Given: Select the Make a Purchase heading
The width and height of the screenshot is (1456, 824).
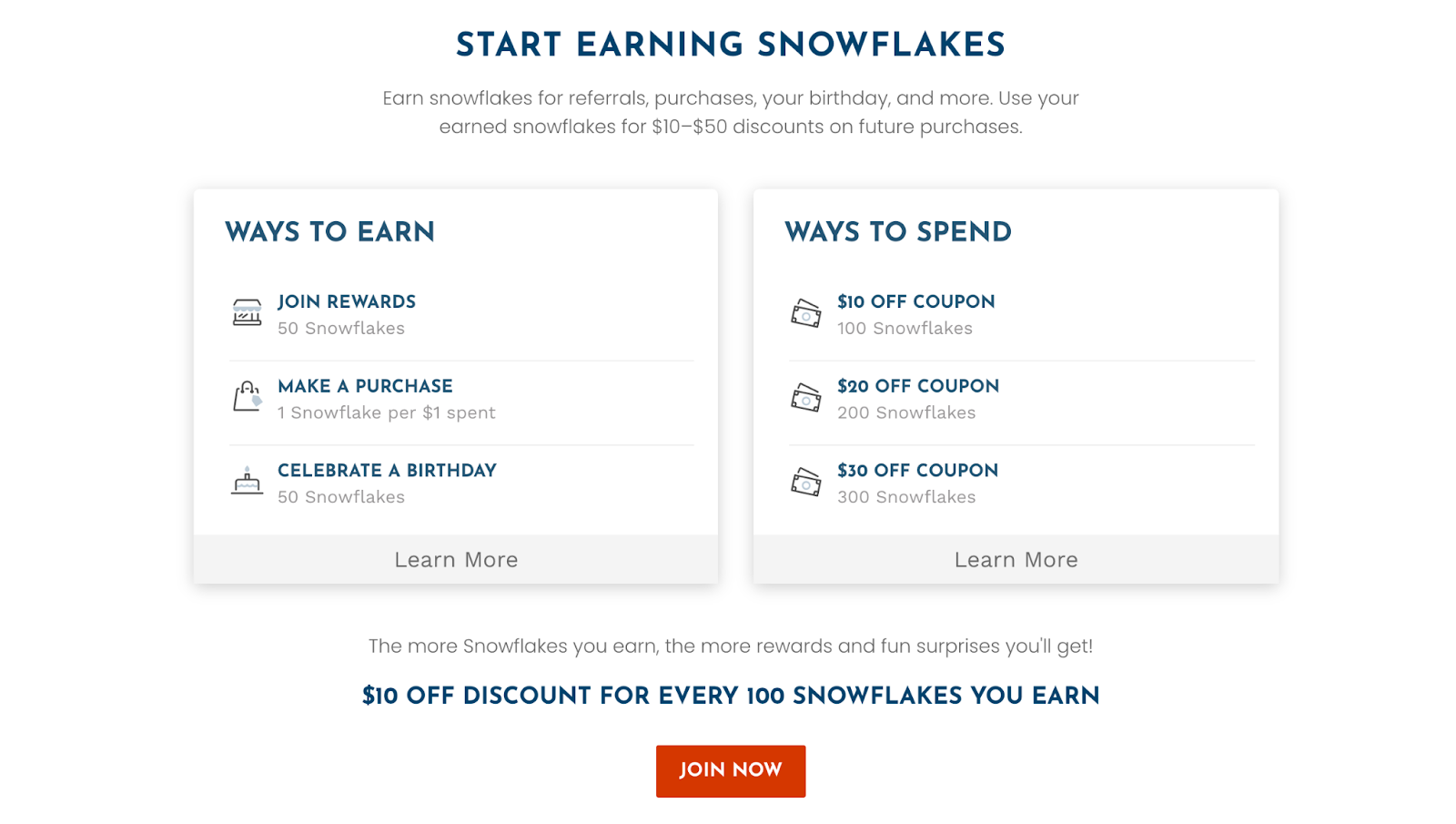Looking at the screenshot, I should [x=365, y=386].
